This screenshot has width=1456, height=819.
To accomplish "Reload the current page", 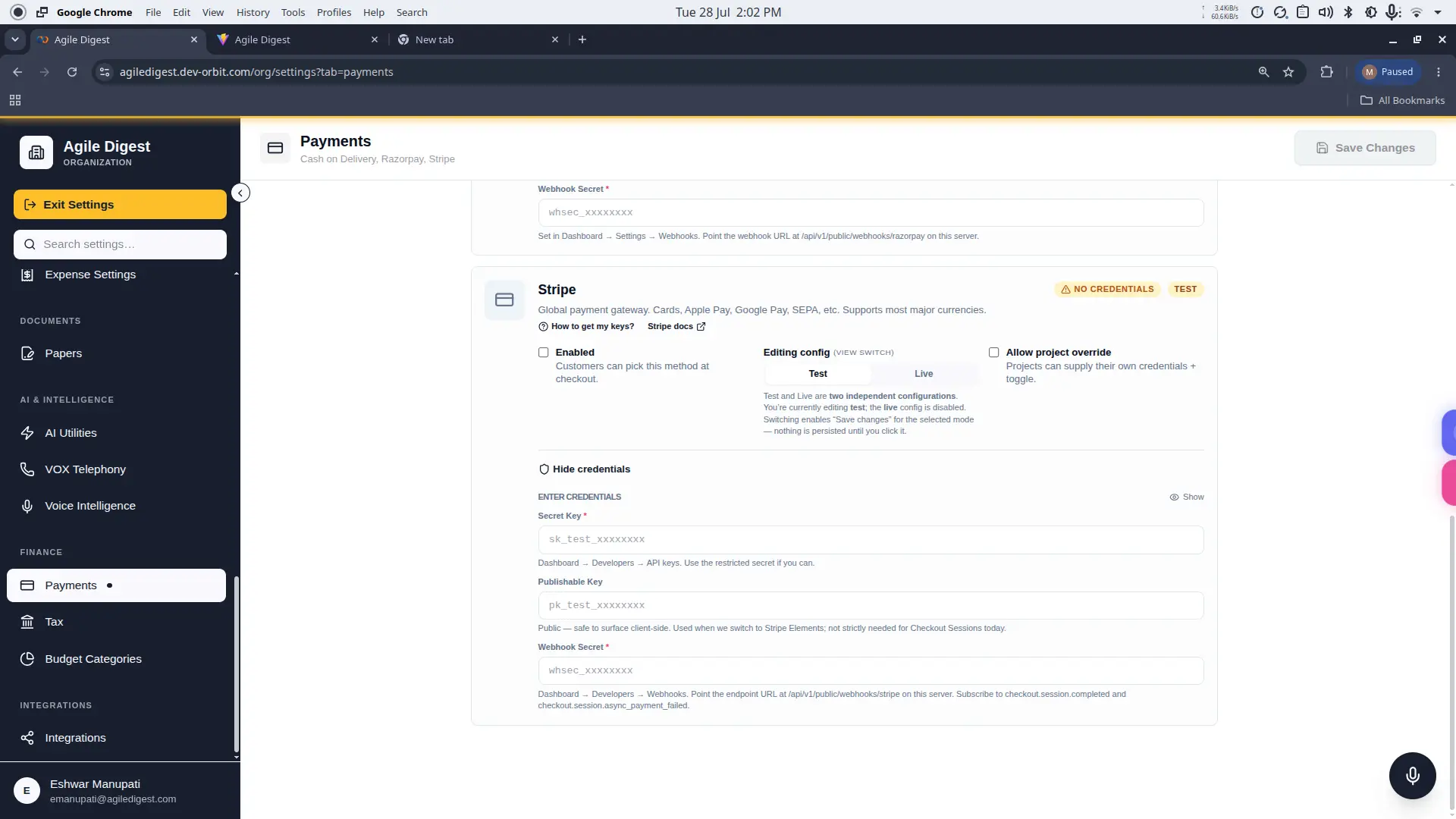I will 72,72.
